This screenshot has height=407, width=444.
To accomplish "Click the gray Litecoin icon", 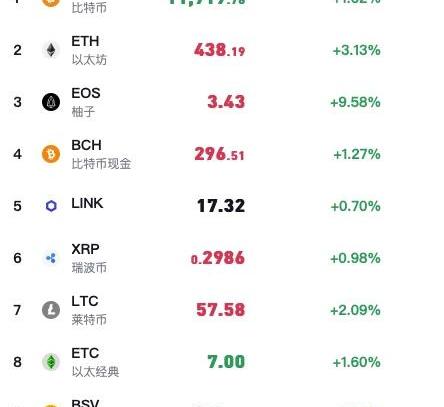I will [51, 310].
